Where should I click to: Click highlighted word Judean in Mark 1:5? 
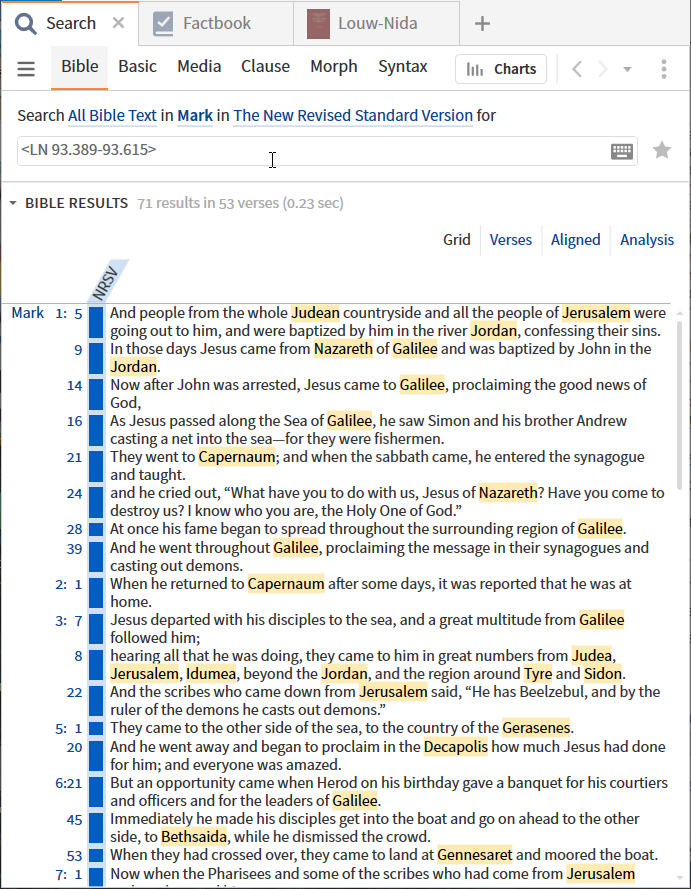pyautogui.click(x=315, y=313)
